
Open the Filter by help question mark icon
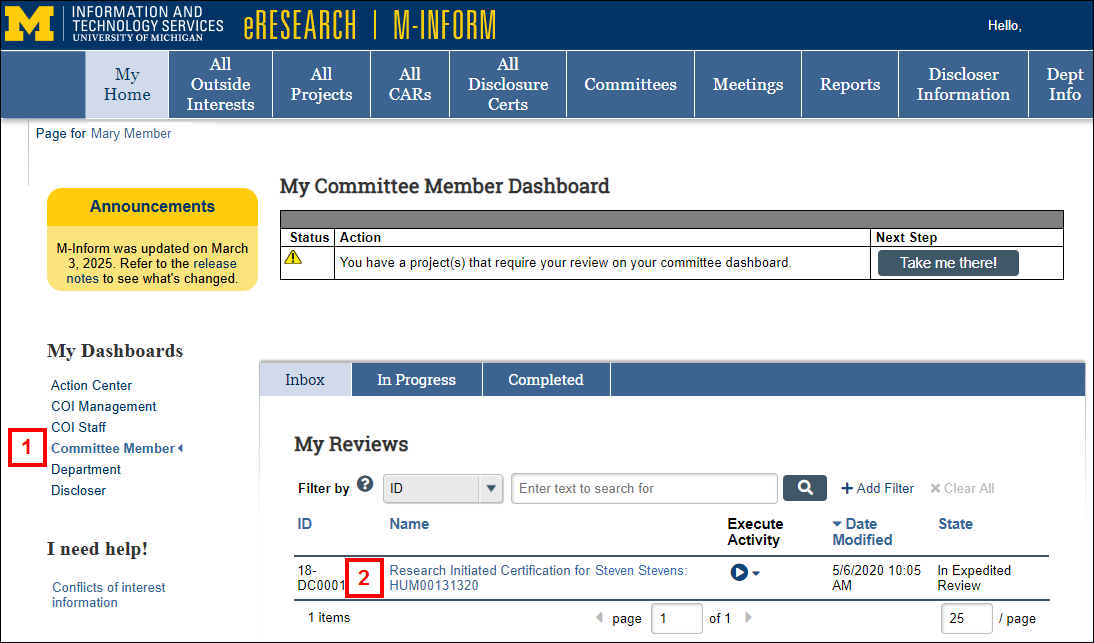point(364,485)
